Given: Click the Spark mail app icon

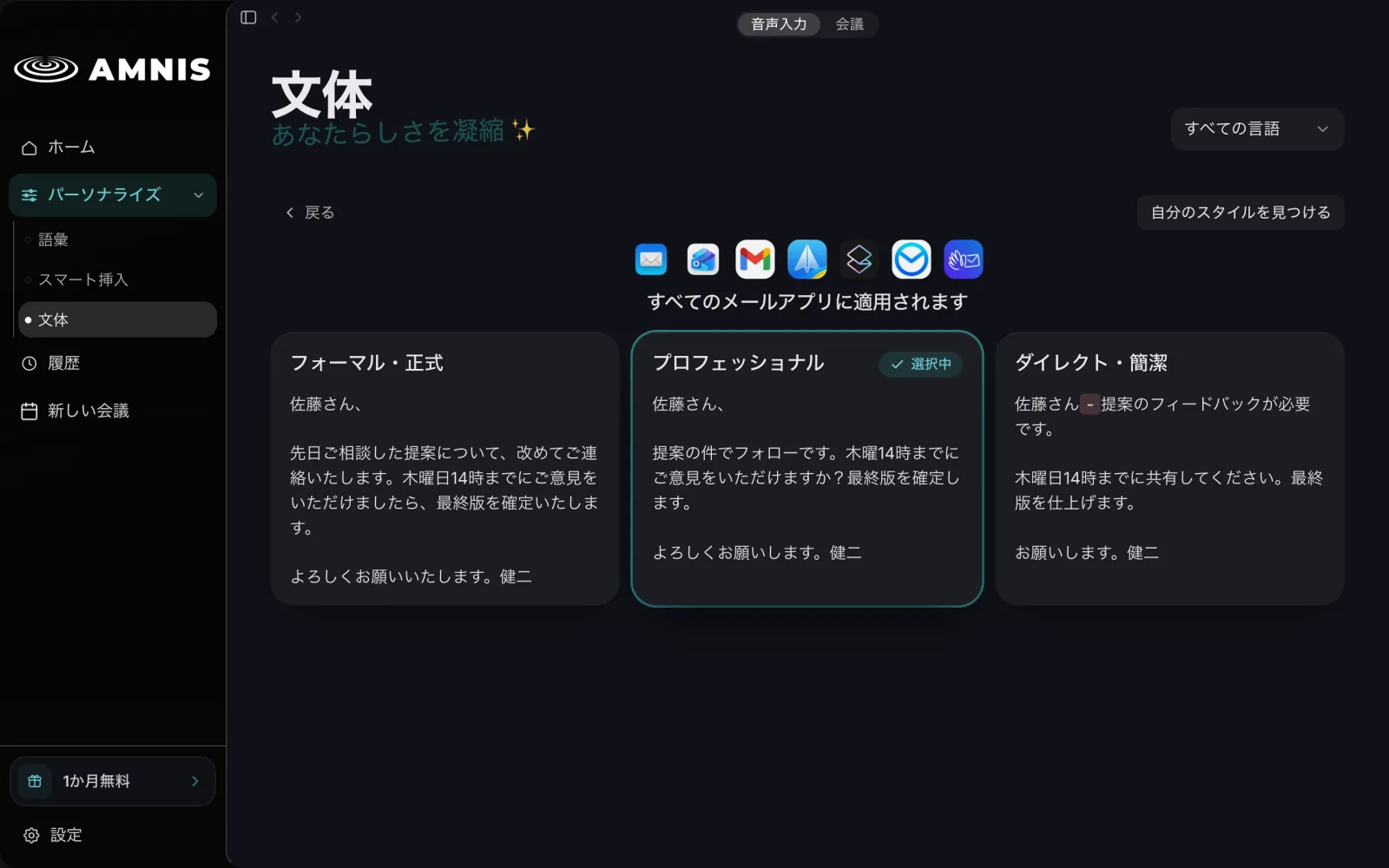Looking at the screenshot, I should coord(807,259).
